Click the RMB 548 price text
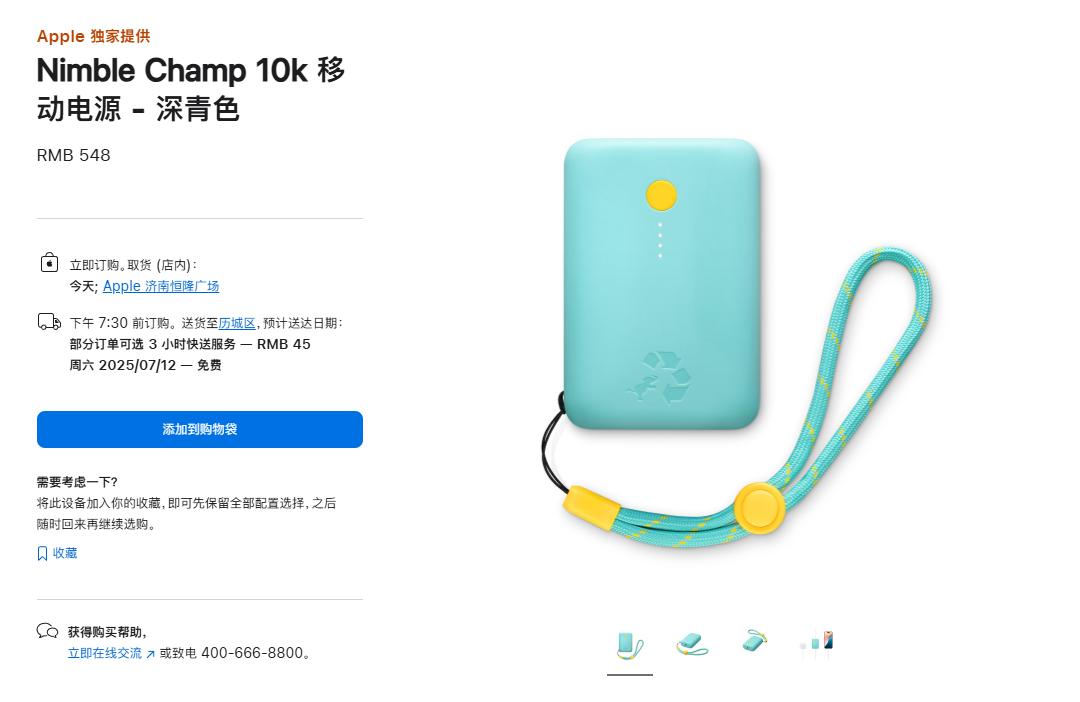The image size is (1080, 702). [x=74, y=155]
